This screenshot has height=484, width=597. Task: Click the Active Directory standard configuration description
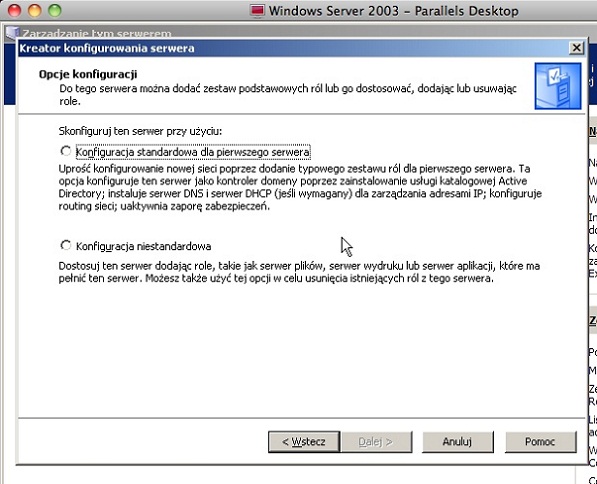tap(300, 187)
